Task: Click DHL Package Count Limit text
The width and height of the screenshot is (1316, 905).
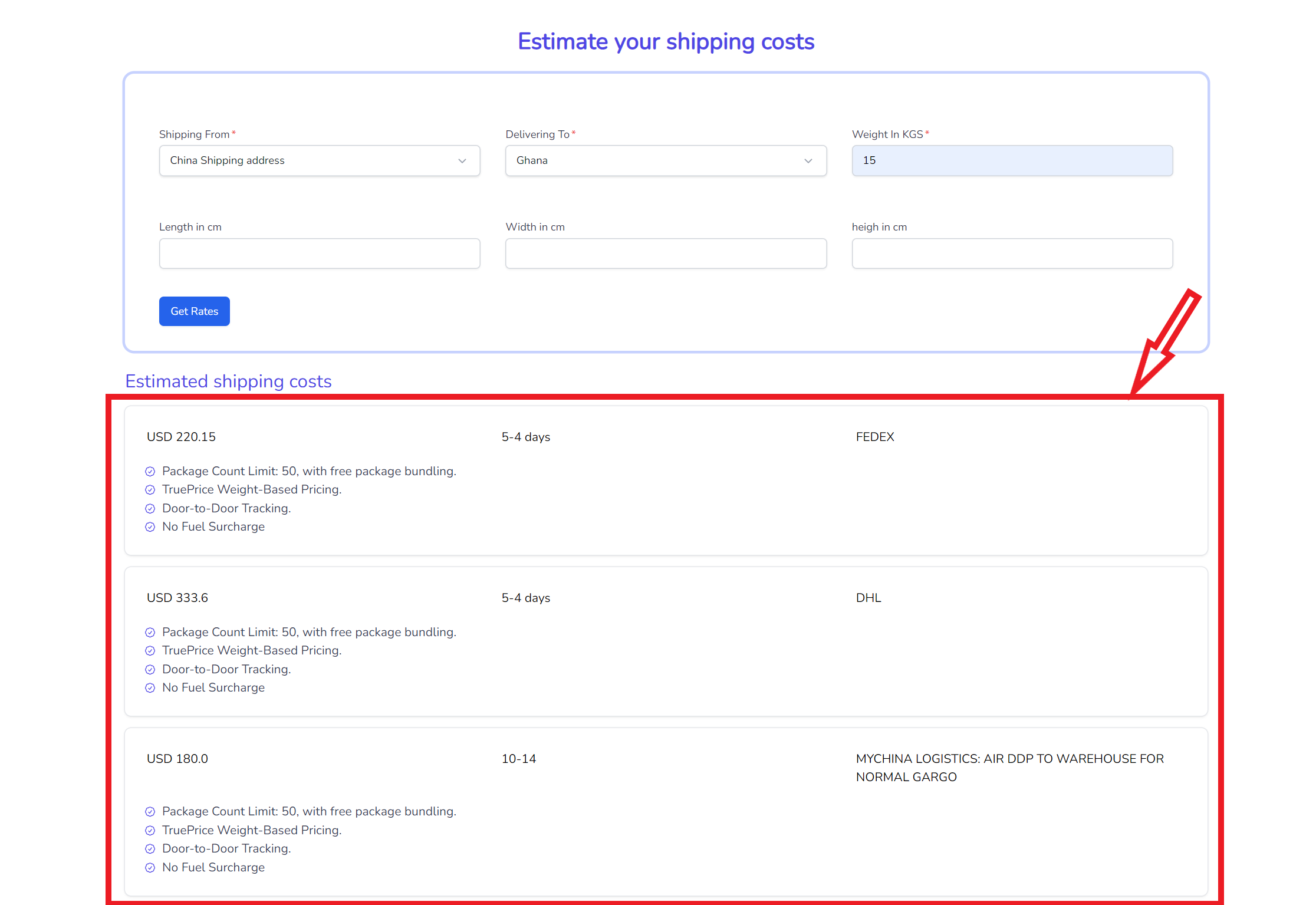Action: click(309, 632)
